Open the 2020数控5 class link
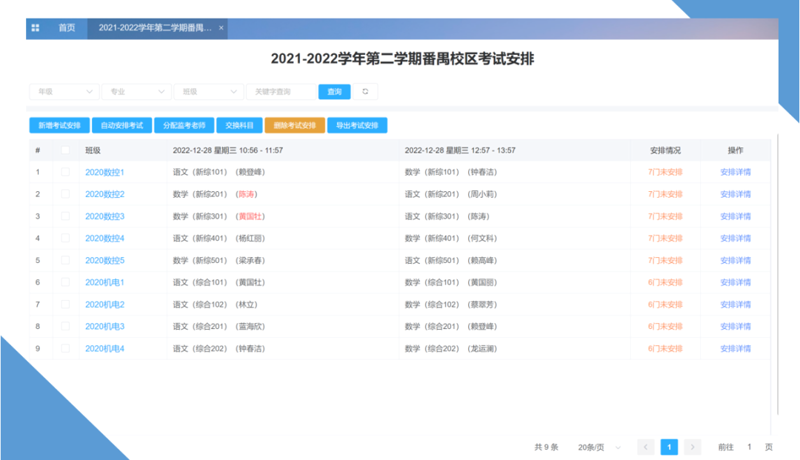The height and width of the screenshot is (460, 800). [105, 260]
